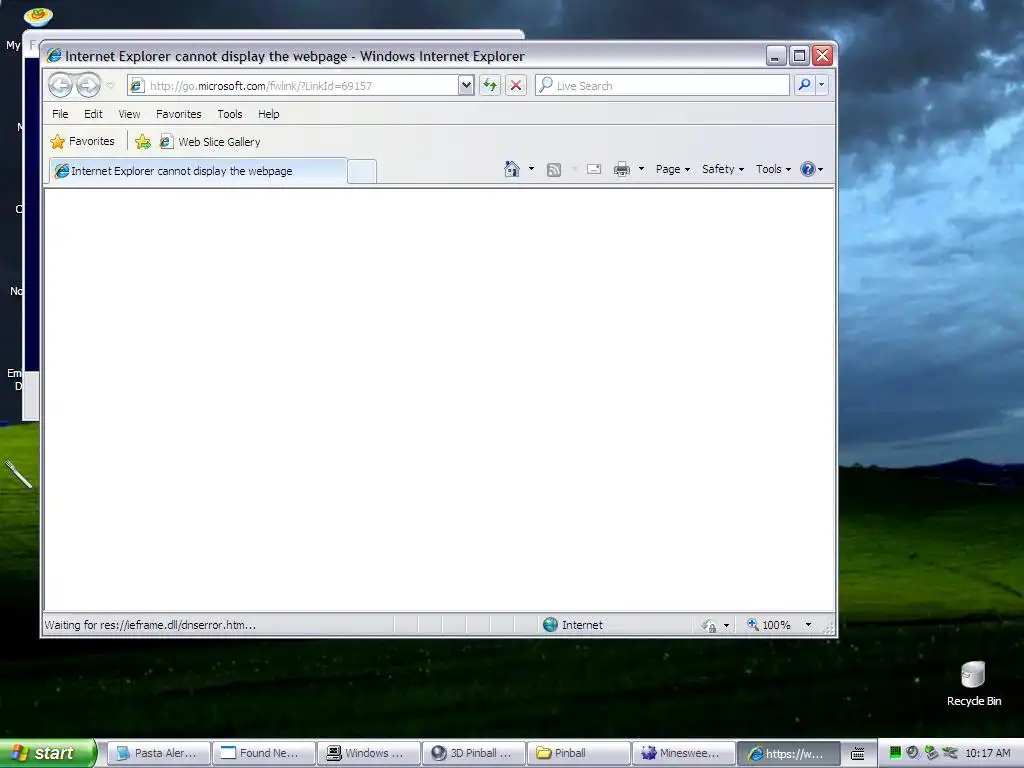This screenshot has height=768, width=1024.
Task: Minimize the Internet Explorer window
Action: [x=776, y=56]
